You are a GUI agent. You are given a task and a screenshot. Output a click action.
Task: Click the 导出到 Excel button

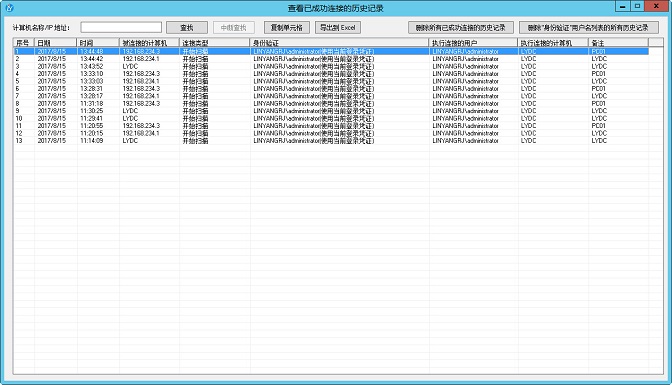(338, 27)
